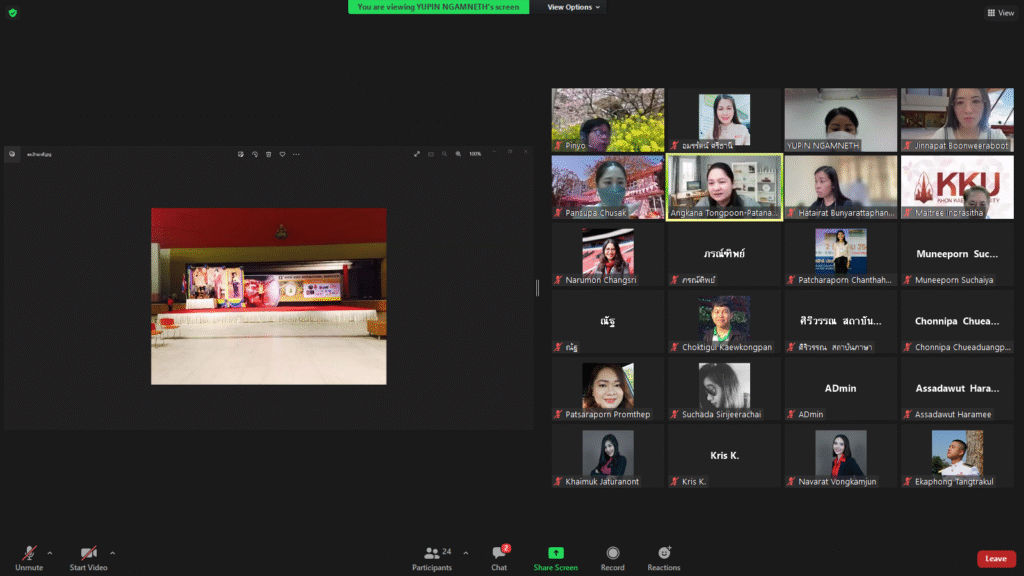Click the green encryption shield icon
This screenshot has width=1024, height=576.
[x=12, y=13]
